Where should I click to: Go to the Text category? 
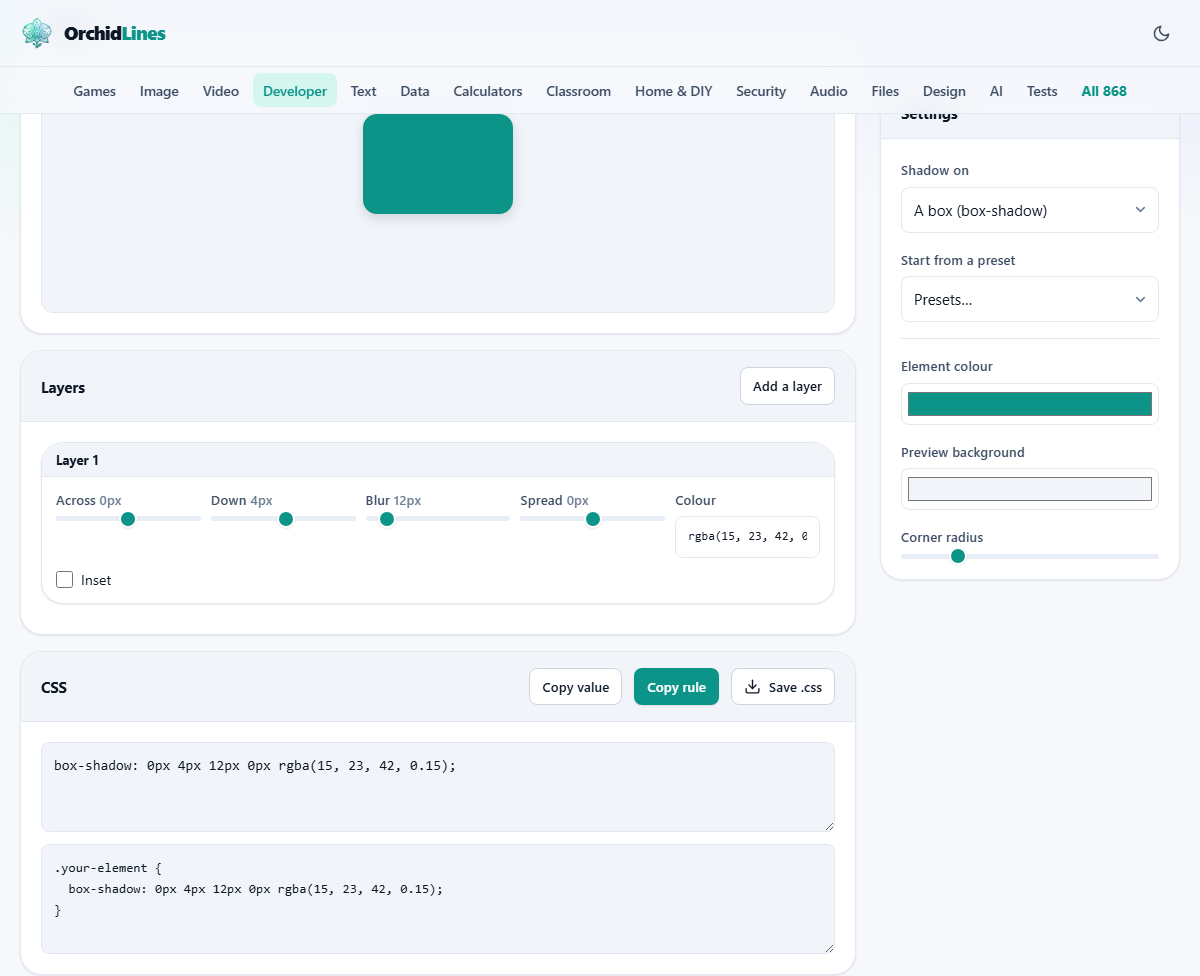point(364,91)
